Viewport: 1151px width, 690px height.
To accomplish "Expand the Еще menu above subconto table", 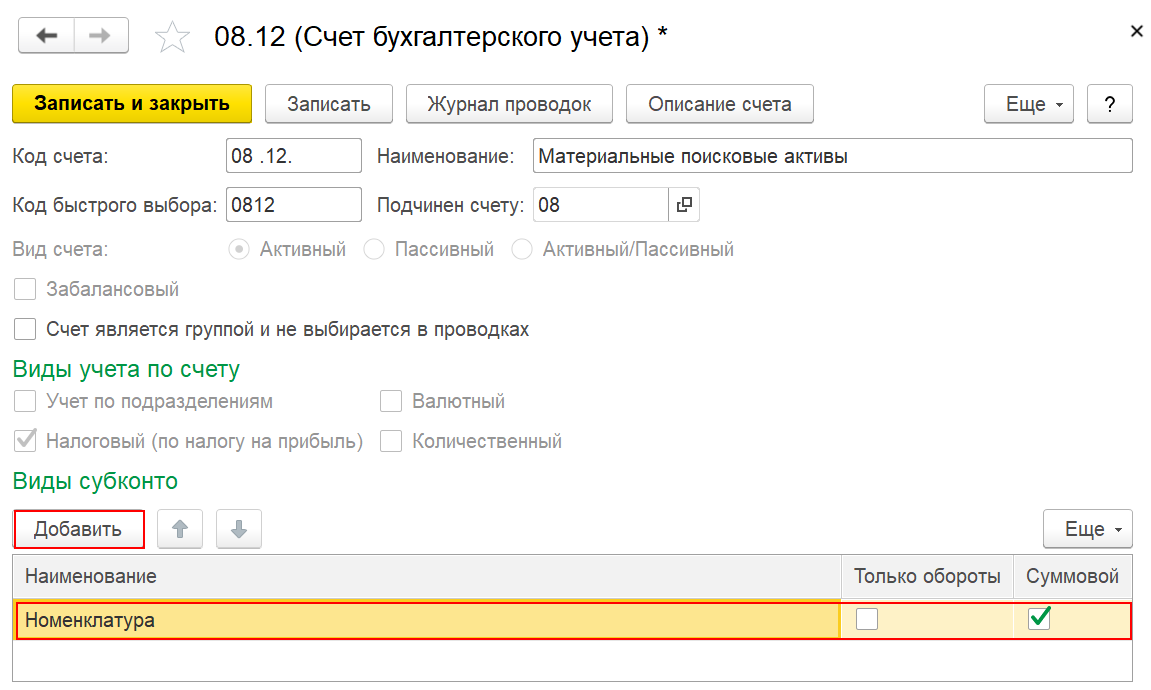I will click(x=1088, y=529).
